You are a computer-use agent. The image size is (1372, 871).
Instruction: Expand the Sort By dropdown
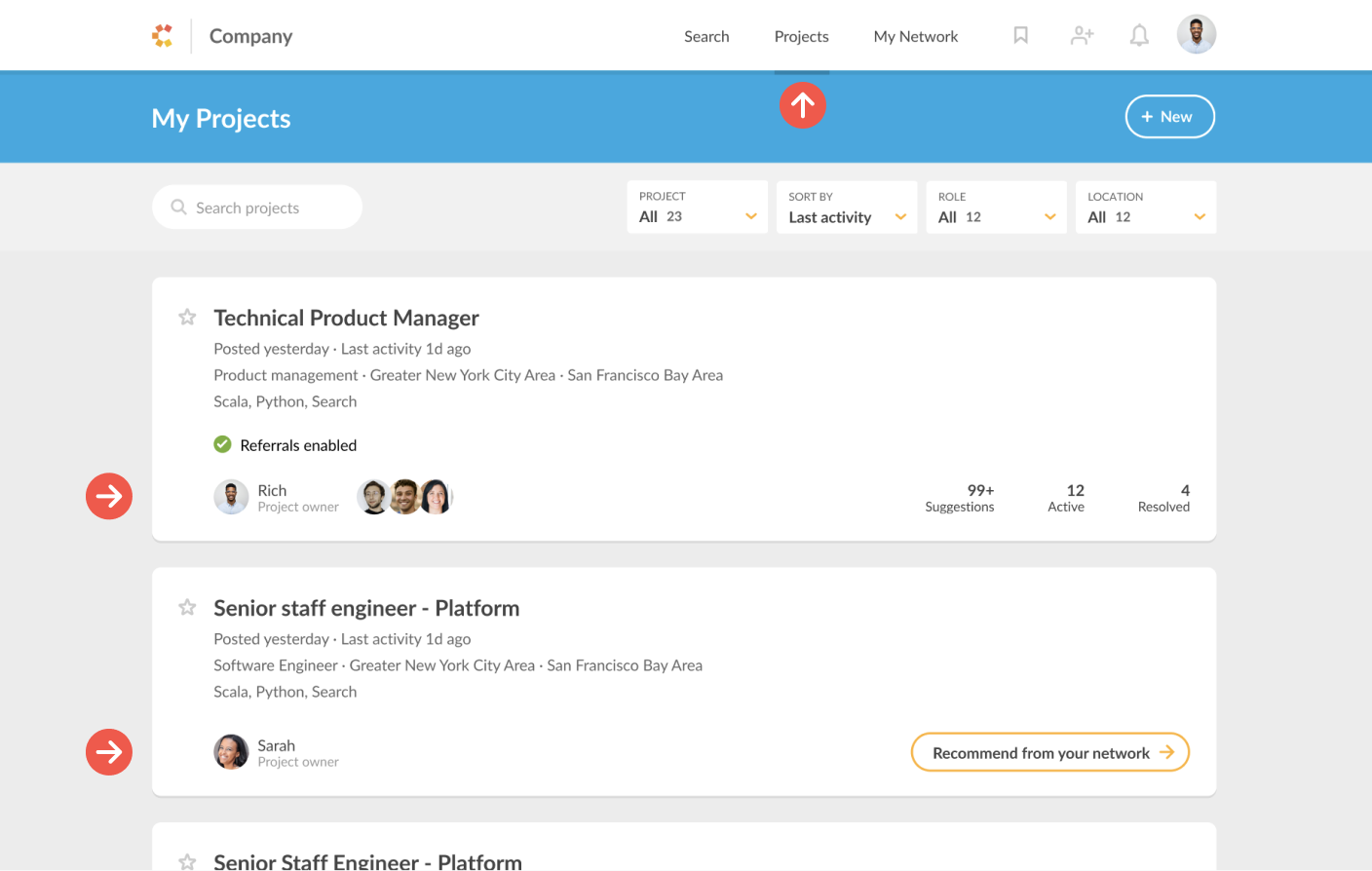[x=847, y=207]
